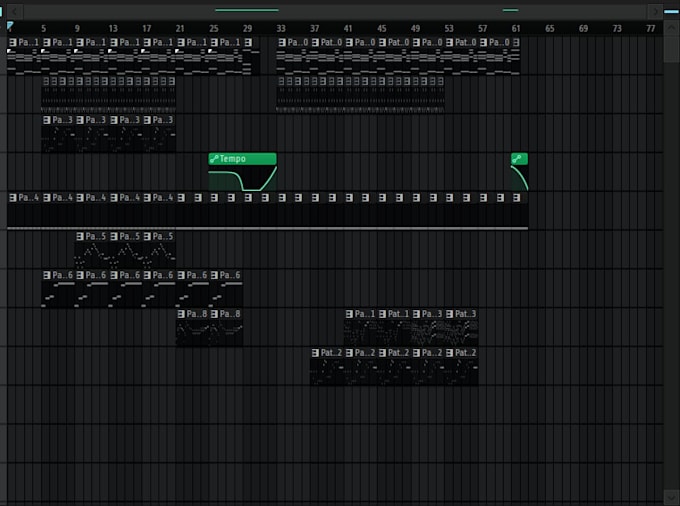The image size is (680, 506).
Task: Click the unlabeled automation clip icon at bar 61
Action: 516,159
